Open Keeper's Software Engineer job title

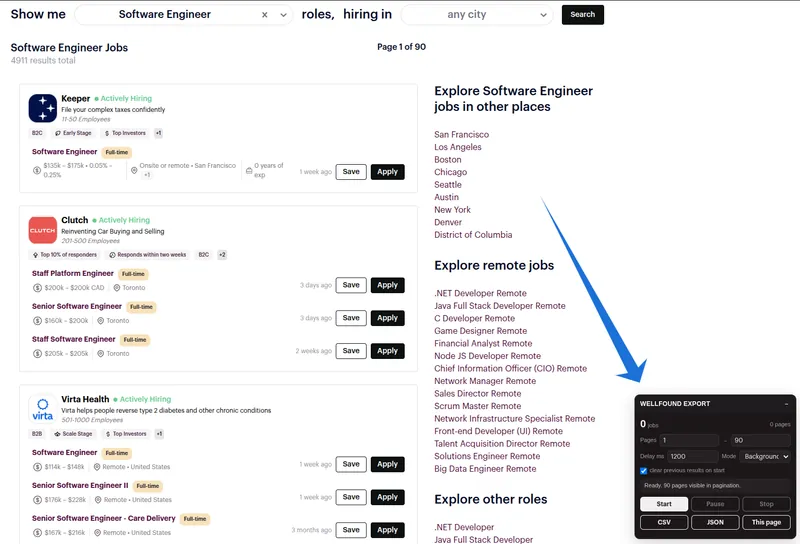click(64, 152)
